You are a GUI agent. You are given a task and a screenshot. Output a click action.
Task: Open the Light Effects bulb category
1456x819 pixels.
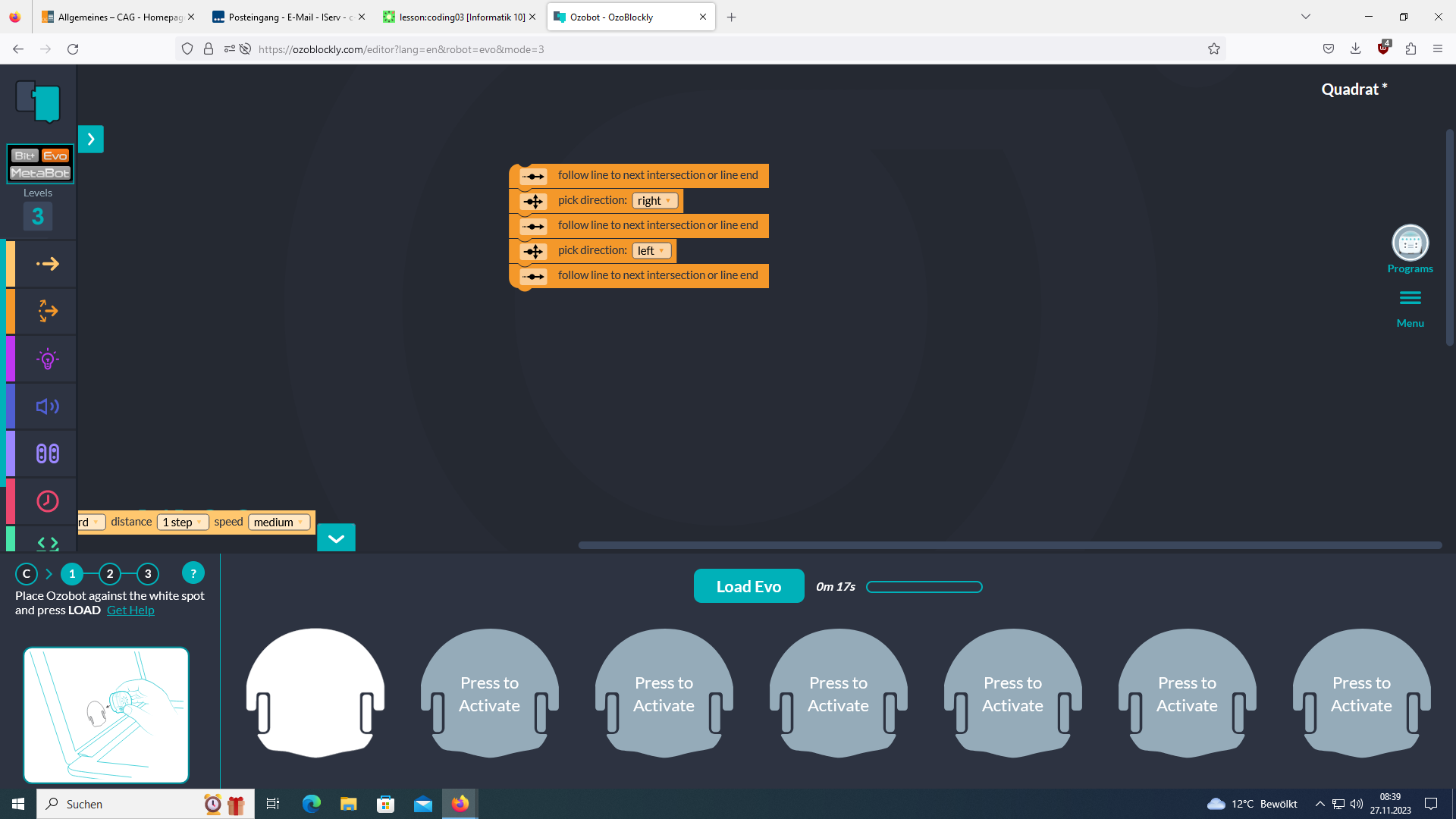pyautogui.click(x=47, y=359)
